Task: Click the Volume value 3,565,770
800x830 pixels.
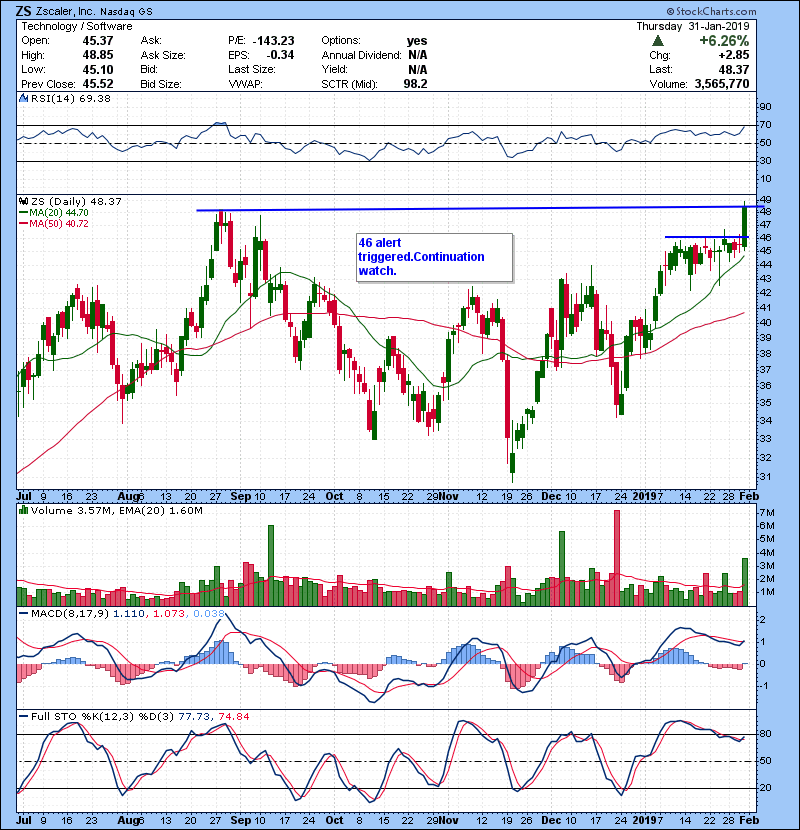Action: point(722,84)
